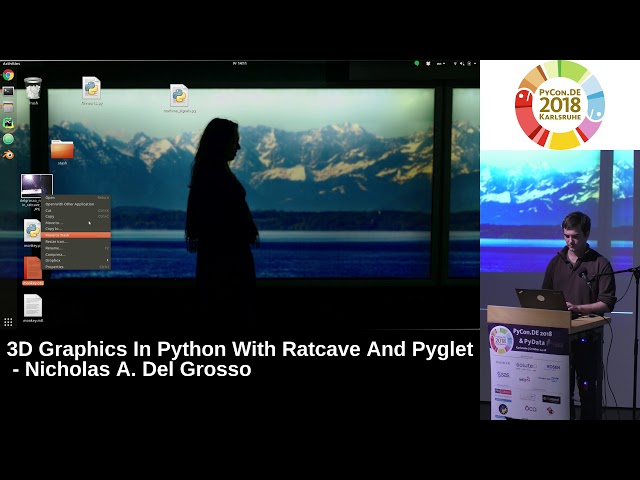Screen dimensions: 640x480
Task: Open the 'en' keyboard layout dropdown
Action: (441, 64)
